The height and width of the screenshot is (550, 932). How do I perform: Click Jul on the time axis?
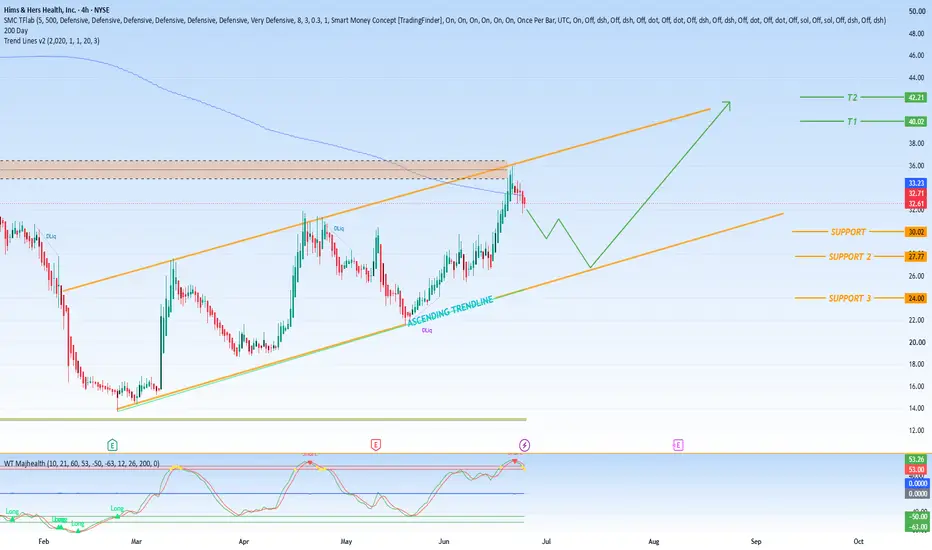tap(546, 542)
